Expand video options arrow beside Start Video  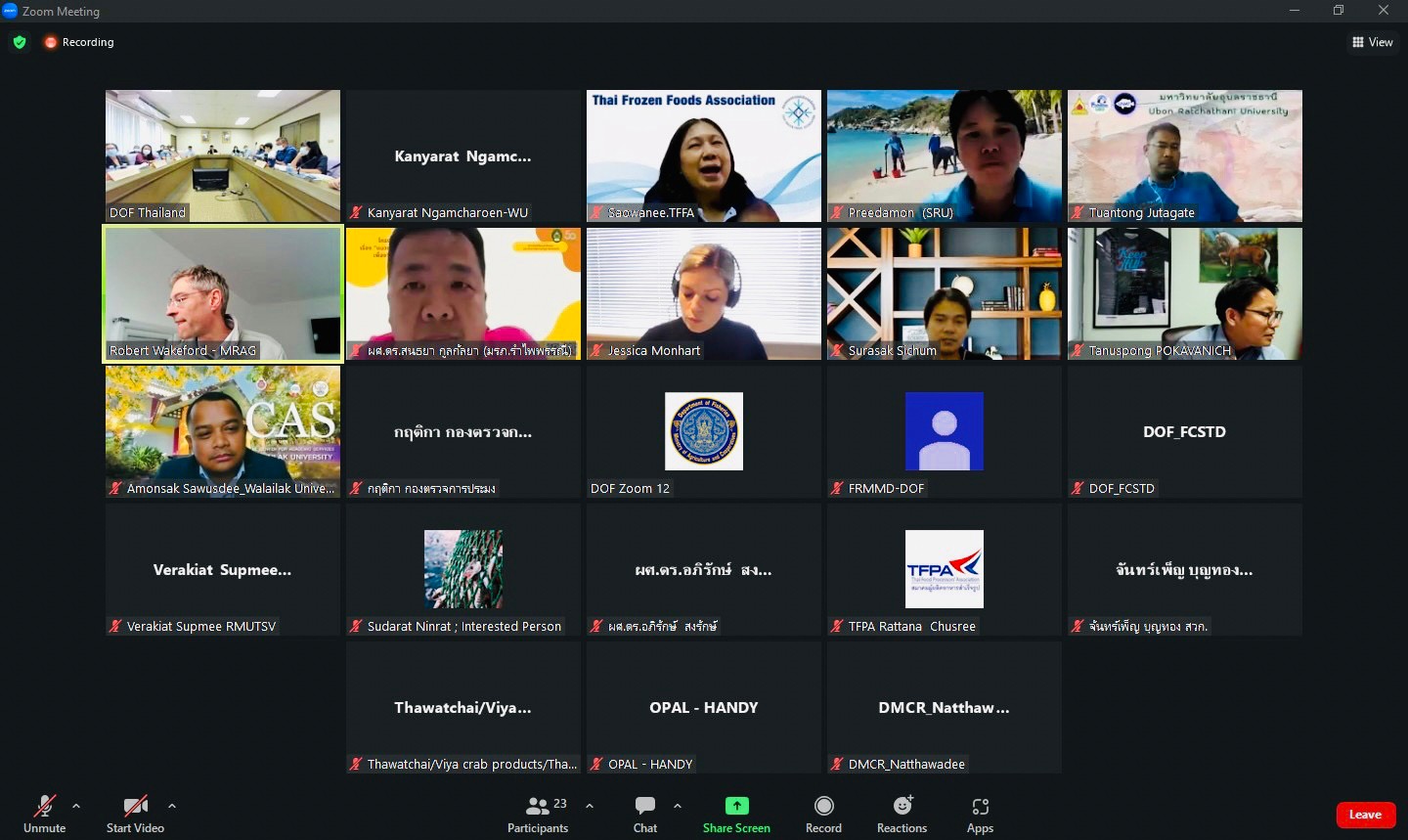tap(172, 806)
